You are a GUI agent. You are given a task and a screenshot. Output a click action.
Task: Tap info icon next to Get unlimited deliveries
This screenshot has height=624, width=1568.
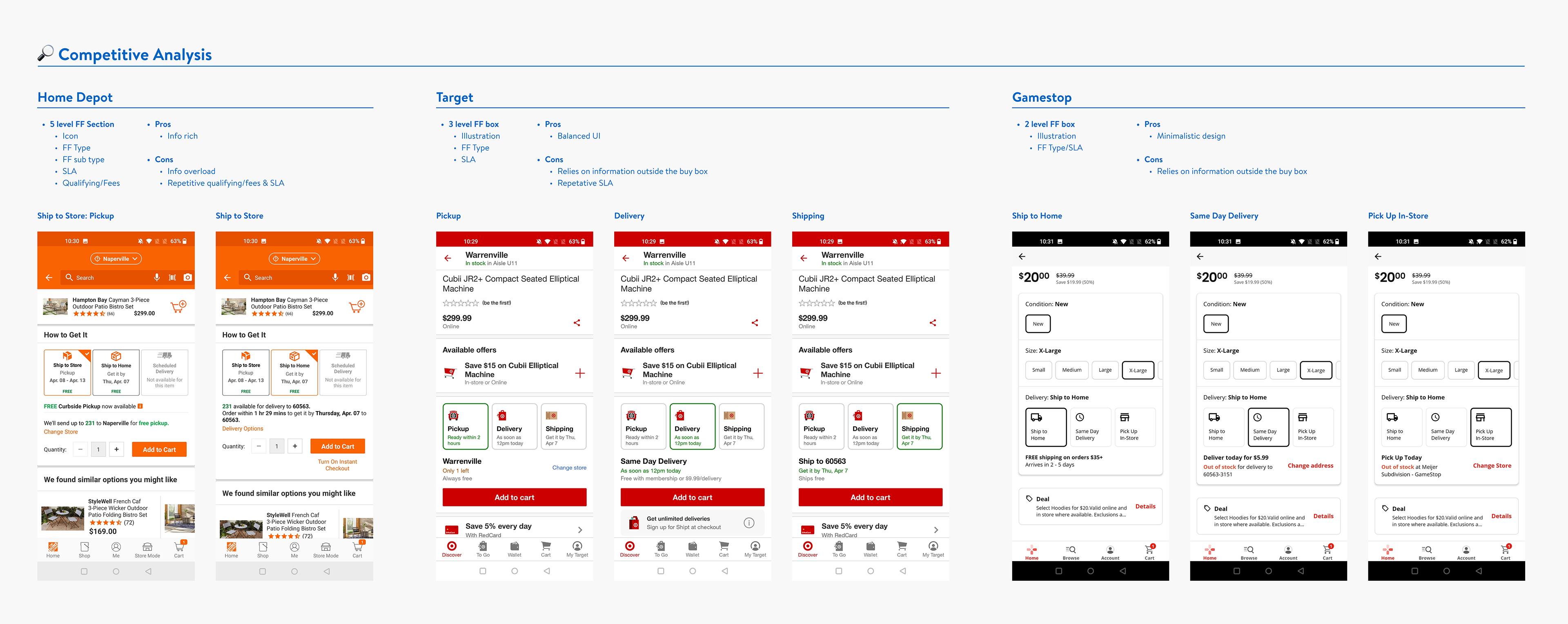click(x=749, y=522)
